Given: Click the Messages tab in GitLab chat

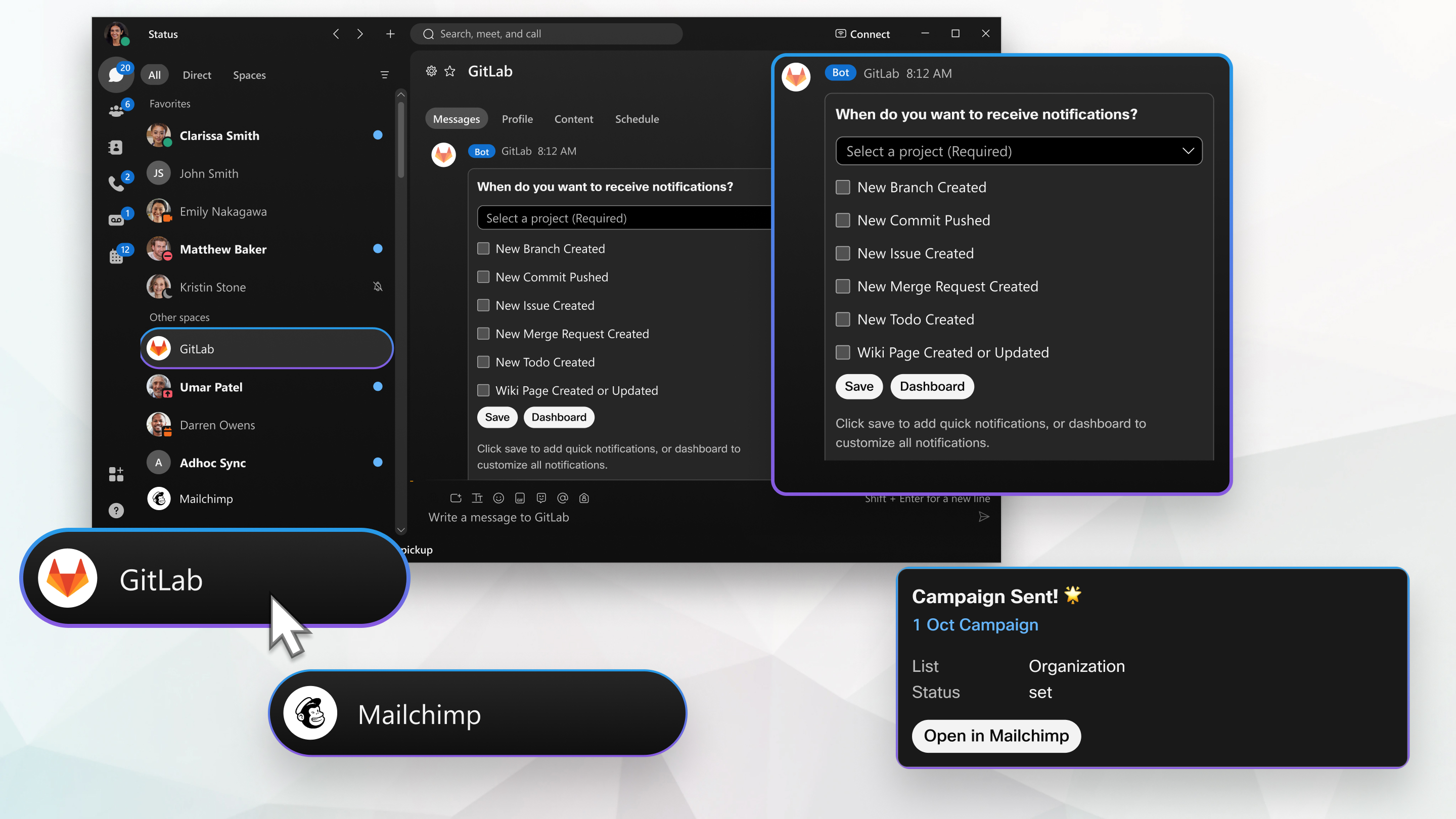Looking at the screenshot, I should point(456,118).
